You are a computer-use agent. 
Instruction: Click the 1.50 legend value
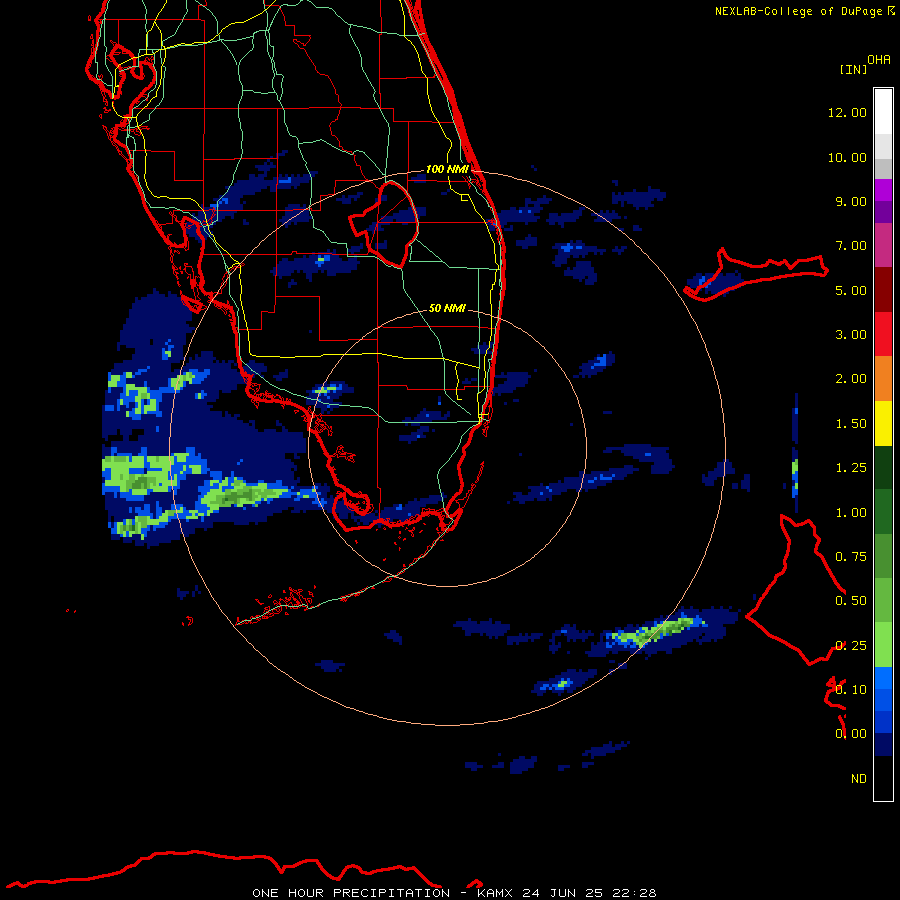point(851,424)
